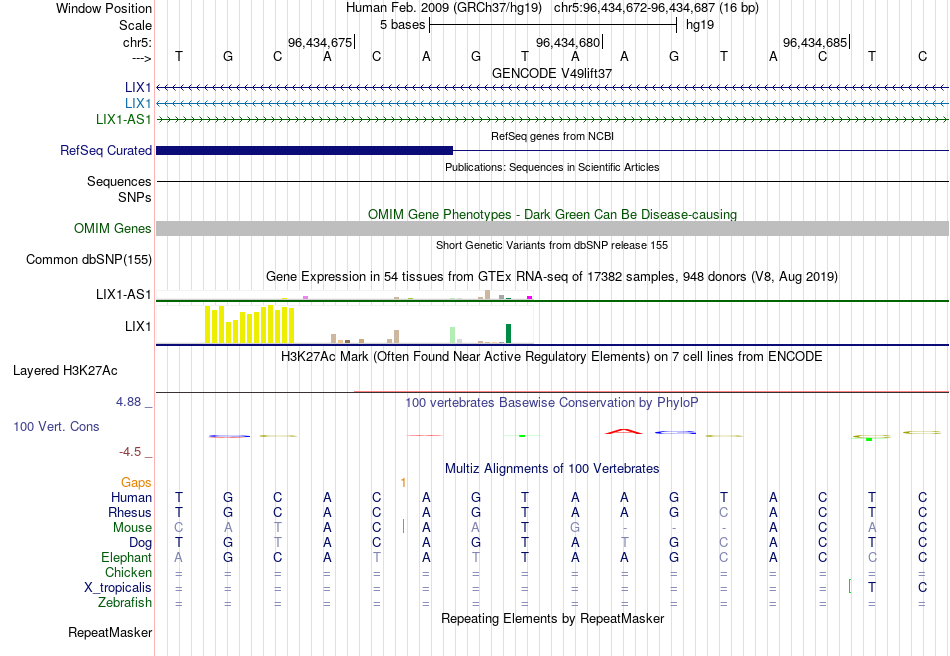950x656 pixels.
Task: Click the PhyloP lower scale value -4.5
Action: click(x=130, y=452)
